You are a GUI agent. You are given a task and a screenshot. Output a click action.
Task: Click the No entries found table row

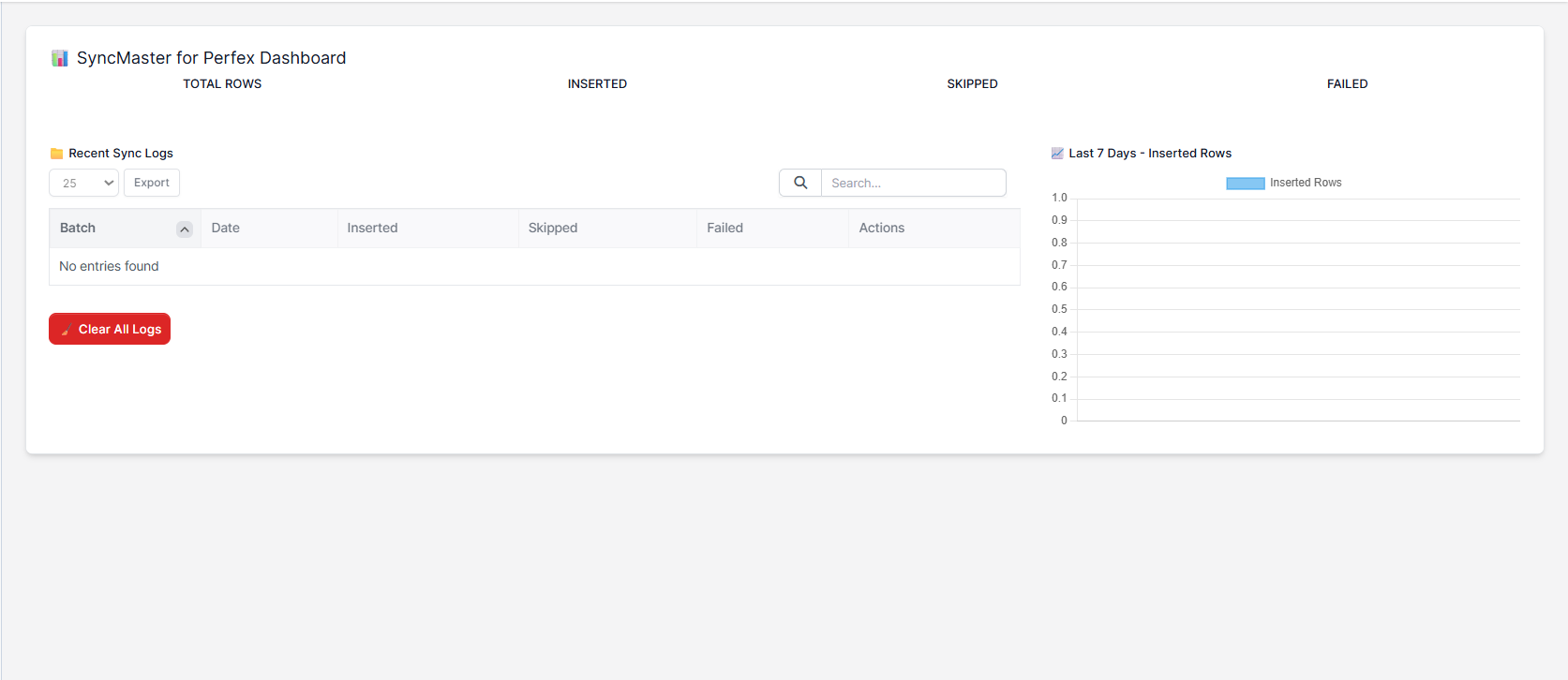pyautogui.click(x=534, y=267)
